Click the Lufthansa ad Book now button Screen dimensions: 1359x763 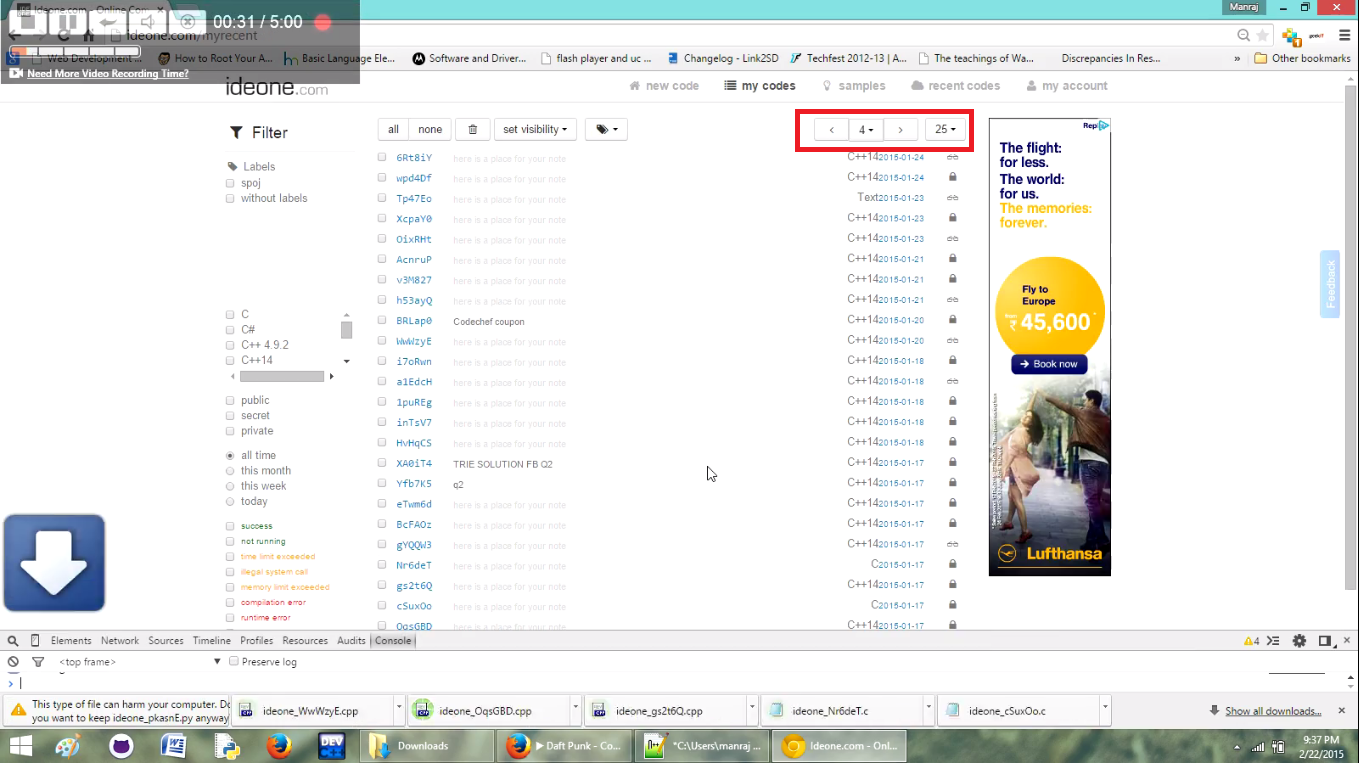point(1049,364)
